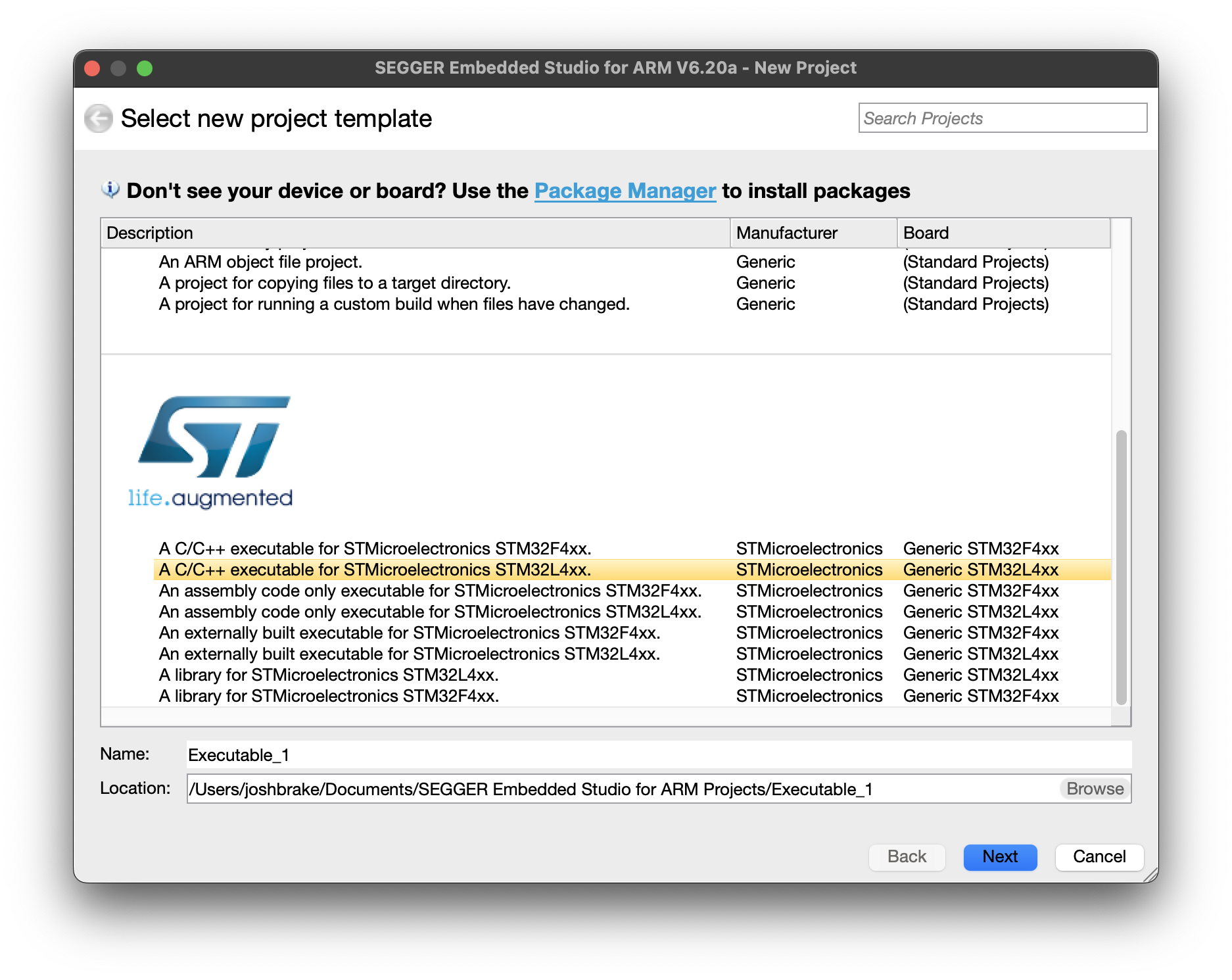Click Generic STM32L4xx board cell of highlighted row

coord(981,570)
